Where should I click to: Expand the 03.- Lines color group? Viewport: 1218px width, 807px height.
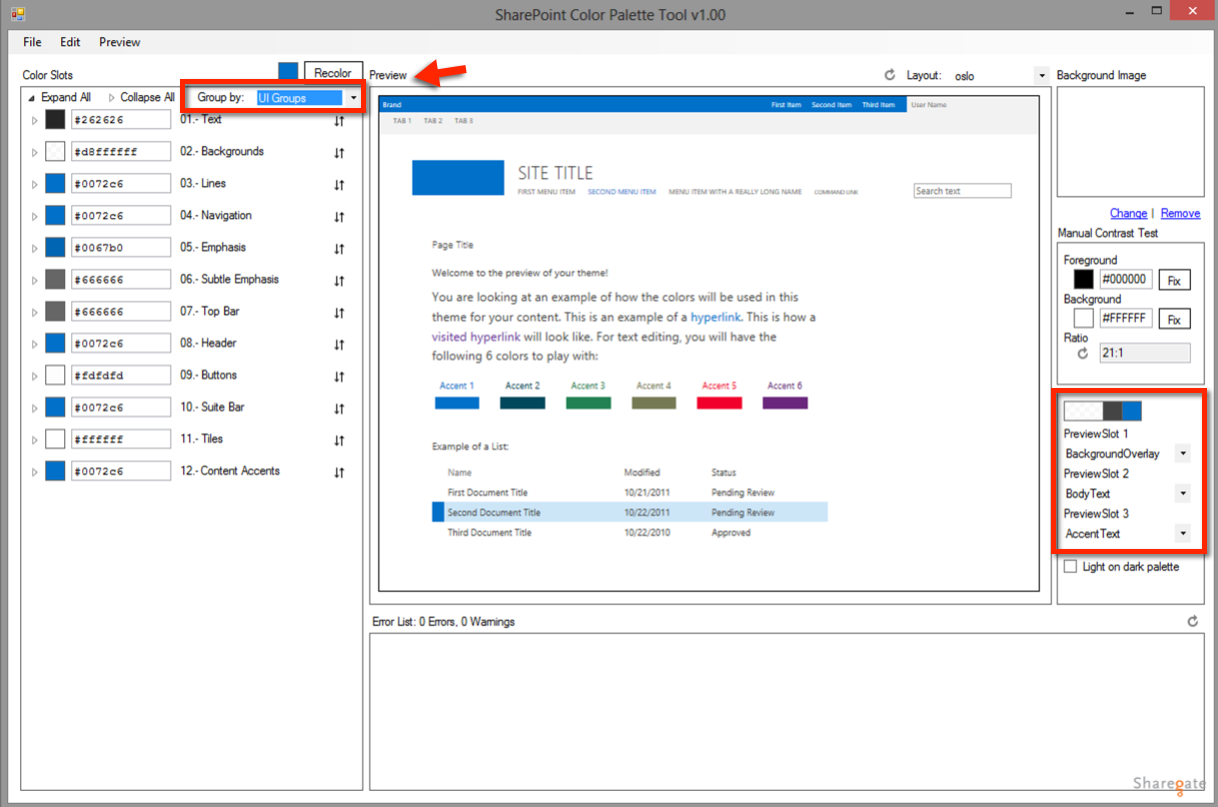(34, 185)
